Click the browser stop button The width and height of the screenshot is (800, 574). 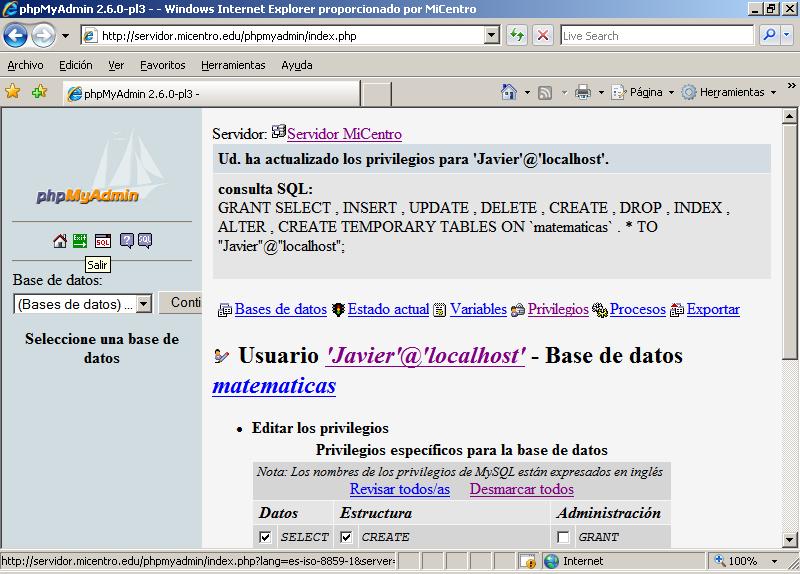click(x=543, y=35)
